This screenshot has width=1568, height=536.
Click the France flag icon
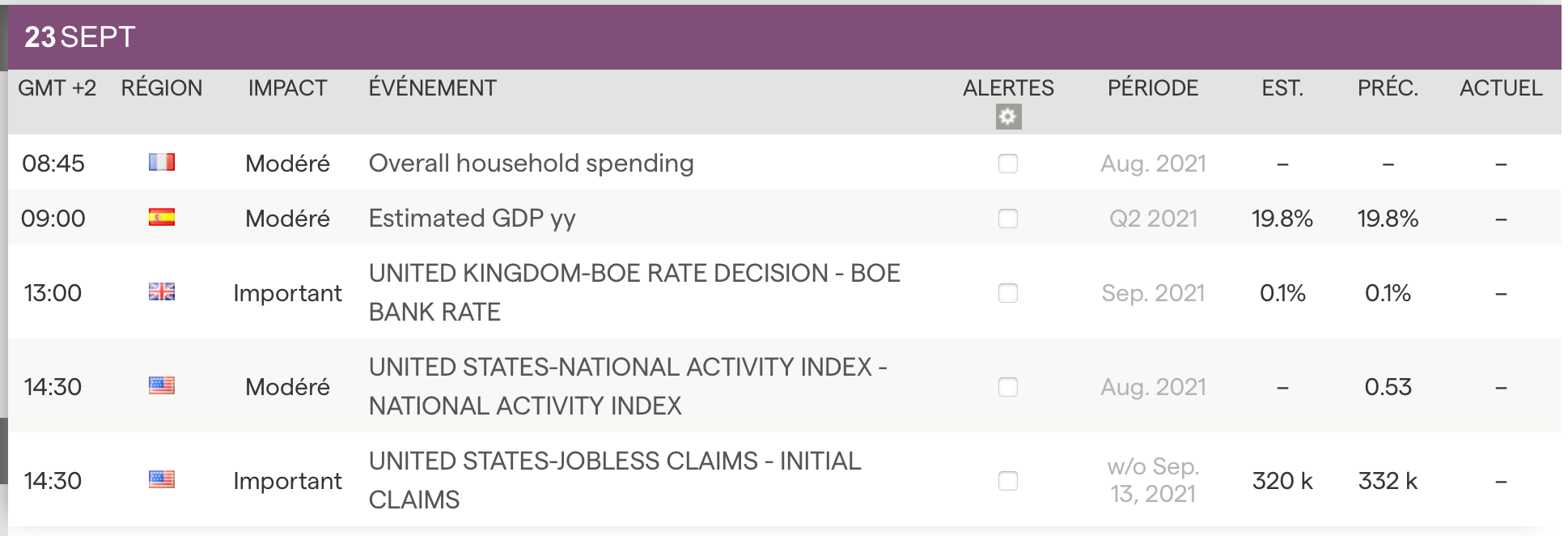pyautogui.click(x=162, y=163)
